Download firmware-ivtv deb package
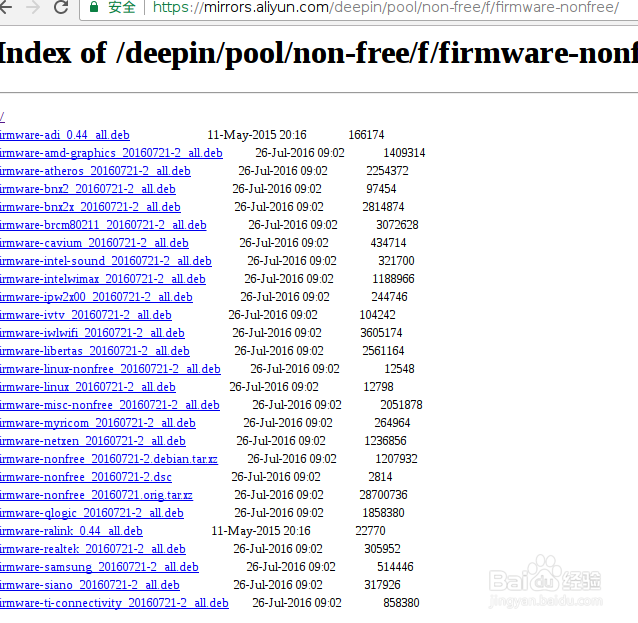The image size is (638, 623). coord(86,315)
